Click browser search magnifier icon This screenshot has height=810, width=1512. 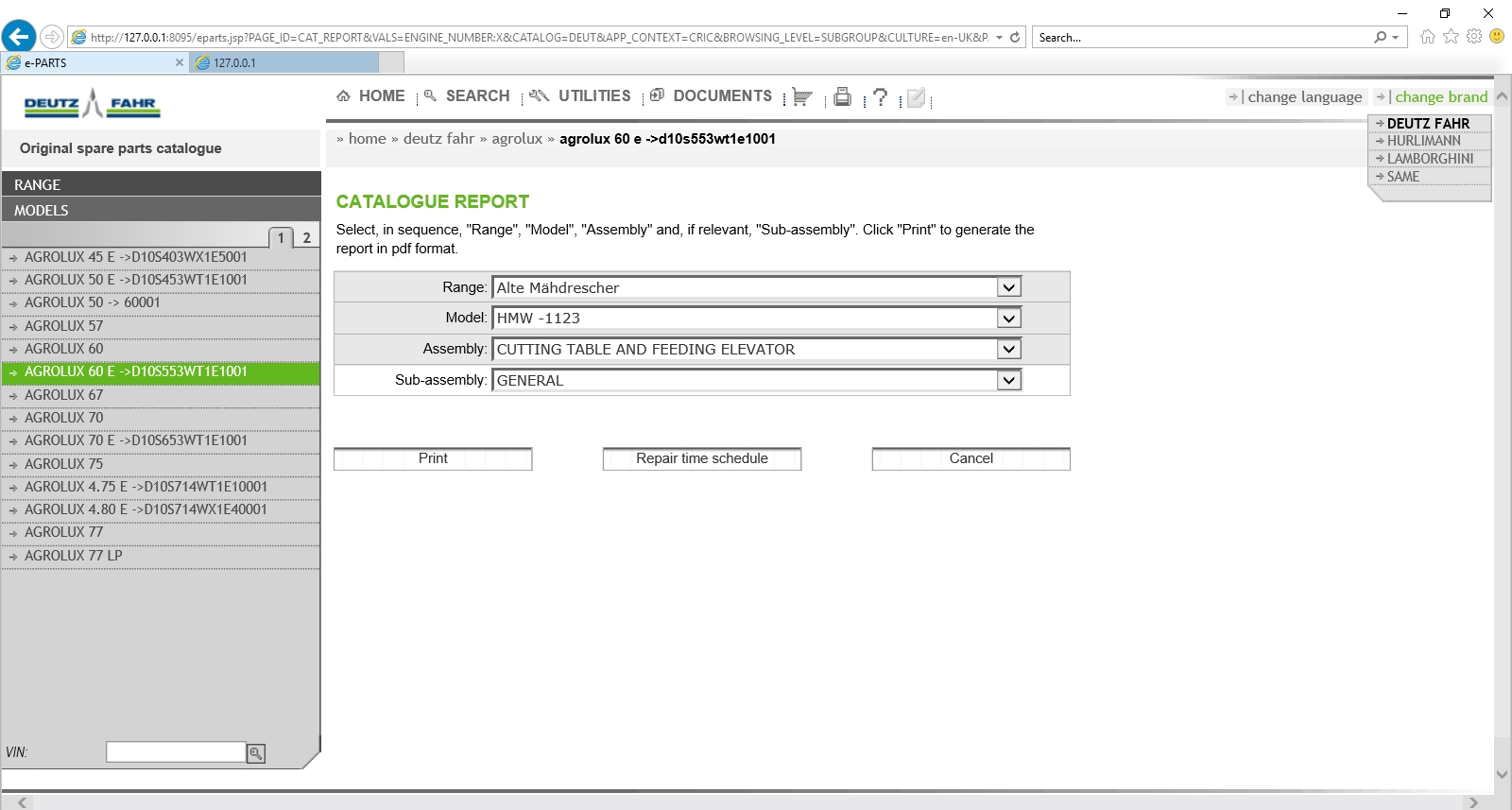[x=1381, y=38]
